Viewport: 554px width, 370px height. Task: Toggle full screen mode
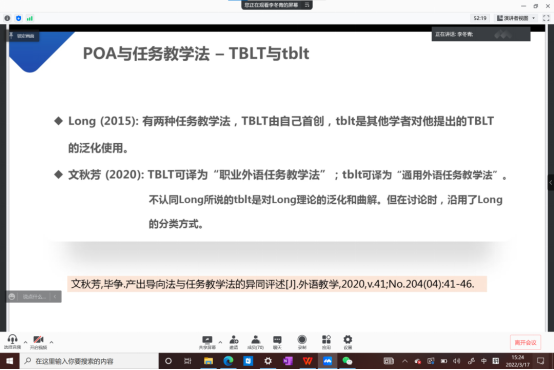coord(546,18)
